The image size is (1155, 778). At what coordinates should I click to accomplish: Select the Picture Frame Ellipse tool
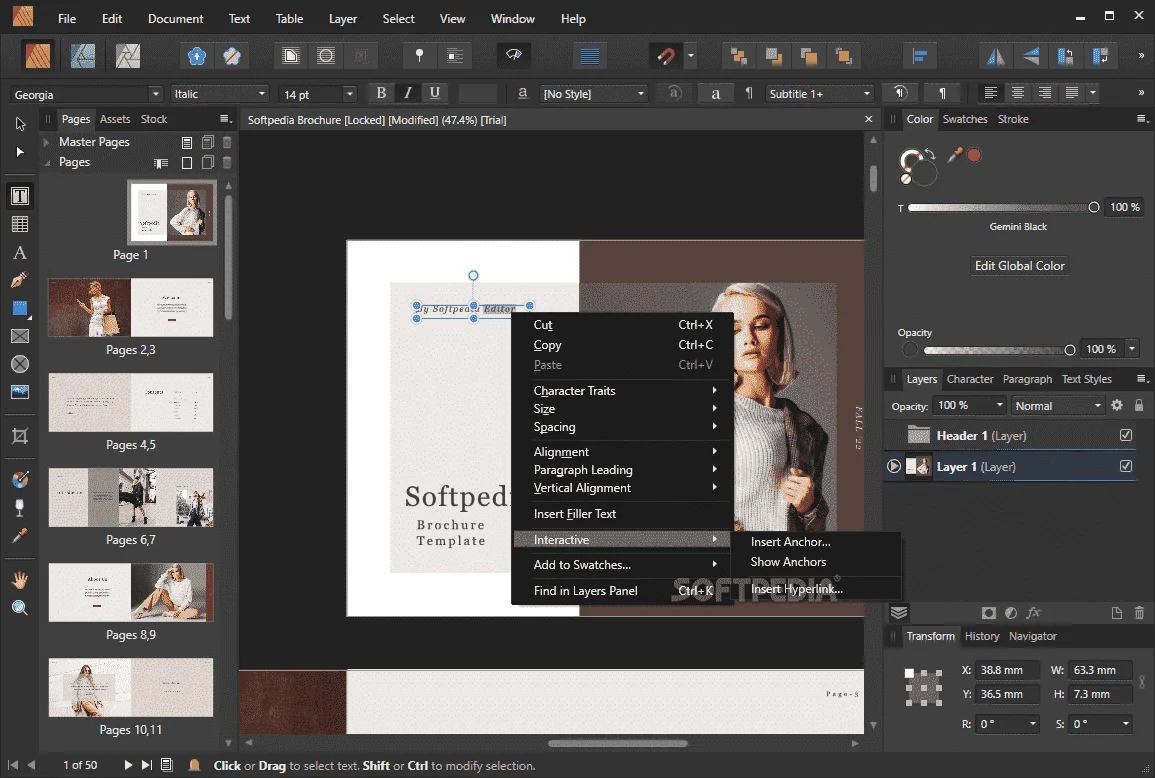pos(20,364)
